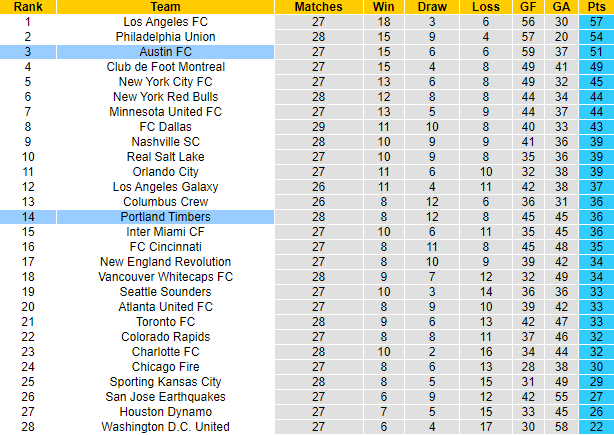Select the Draw column header
Image resolution: width=614 pixels, height=435 pixels.
[x=433, y=6]
